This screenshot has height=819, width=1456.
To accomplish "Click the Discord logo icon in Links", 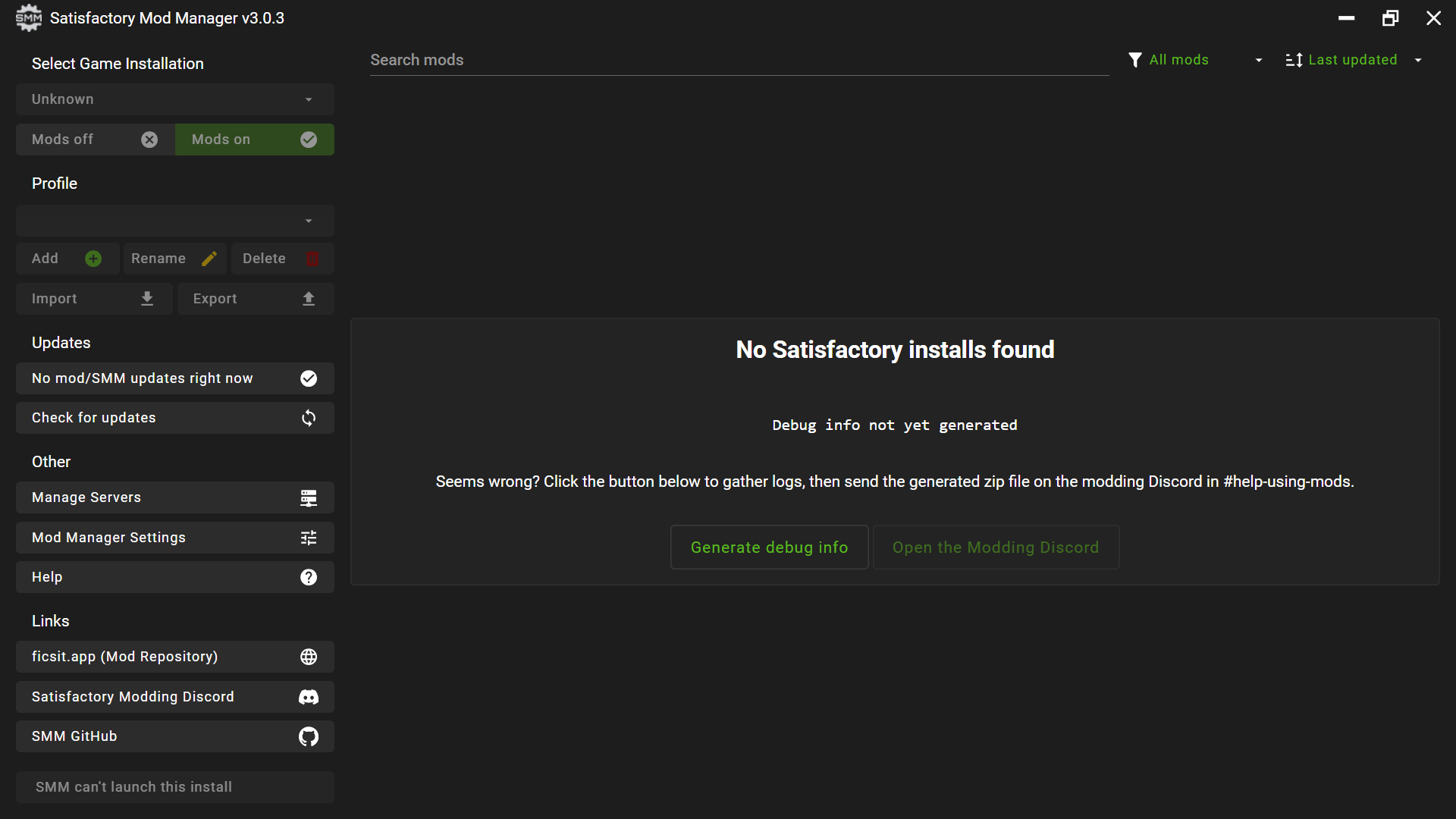I will (x=309, y=697).
